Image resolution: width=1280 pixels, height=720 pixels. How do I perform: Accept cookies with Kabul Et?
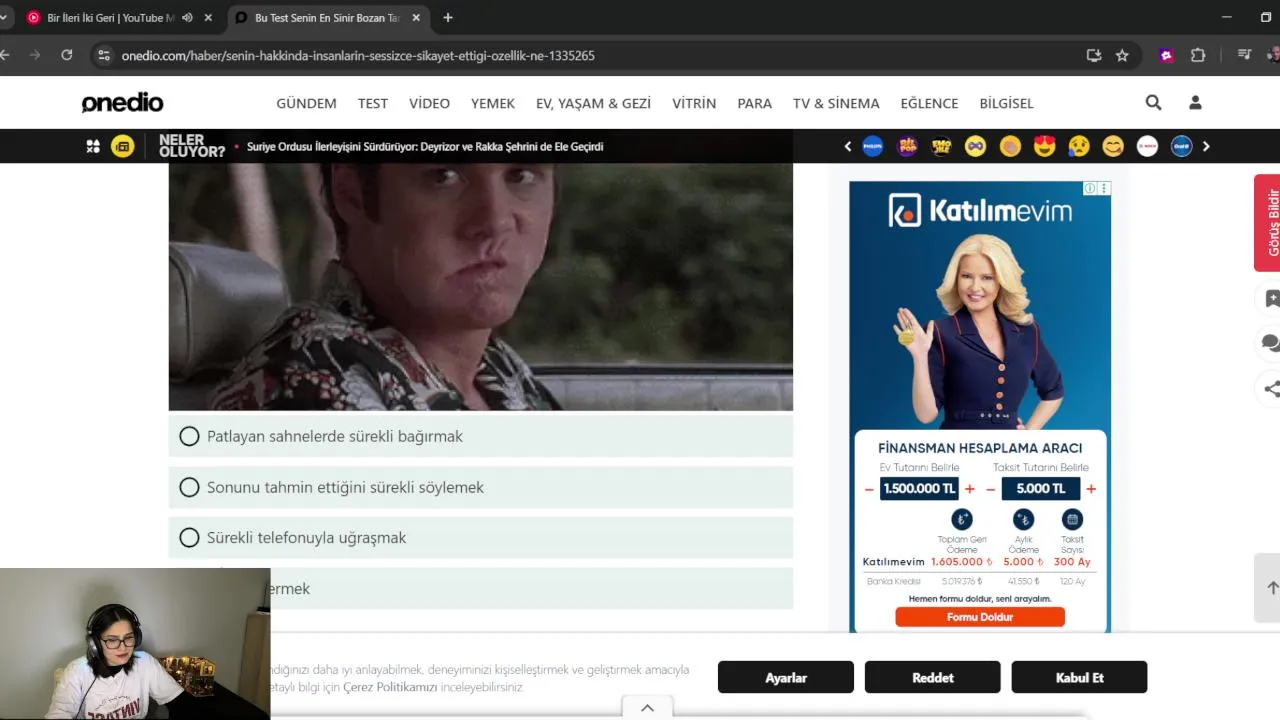coord(1079,677)
